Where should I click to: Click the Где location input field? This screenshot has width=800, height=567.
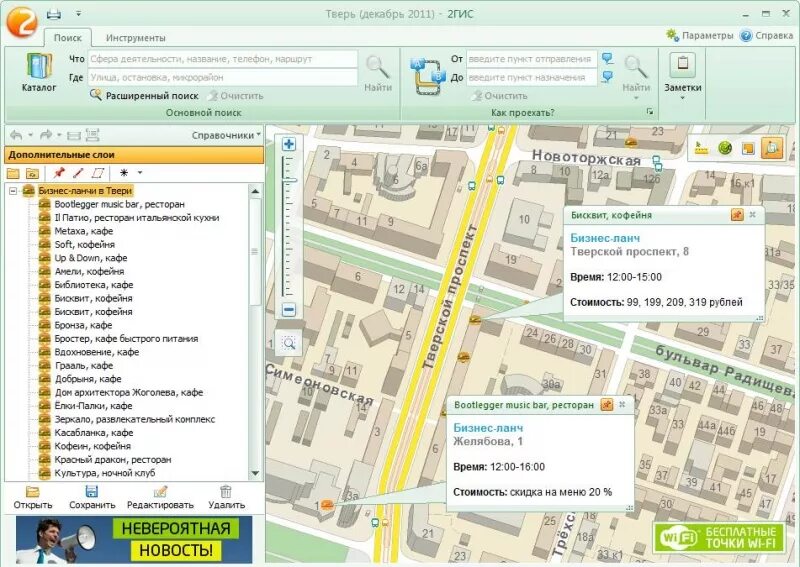222,78
